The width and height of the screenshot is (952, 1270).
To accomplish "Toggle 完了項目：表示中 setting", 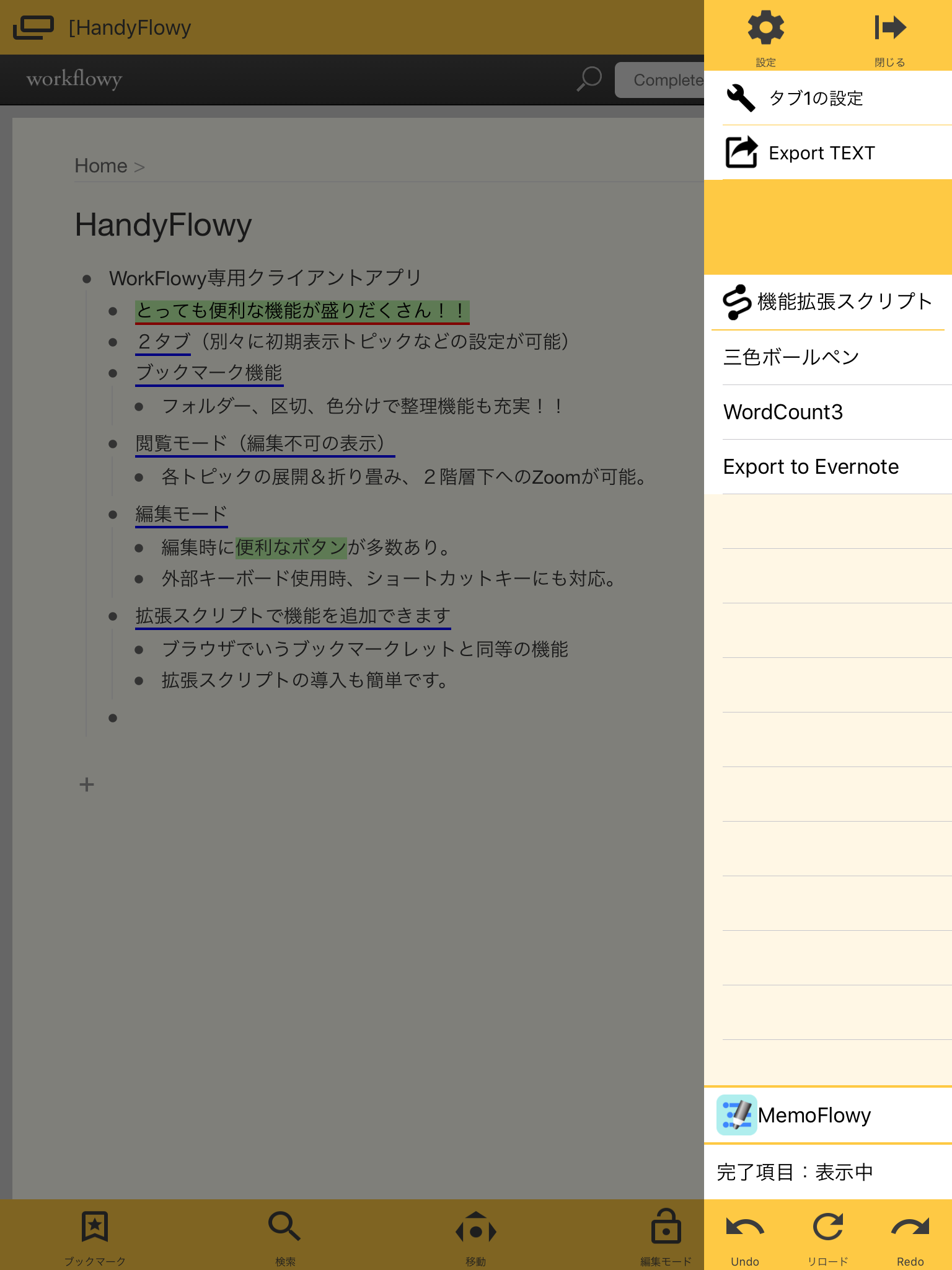I will point(828,1172).
